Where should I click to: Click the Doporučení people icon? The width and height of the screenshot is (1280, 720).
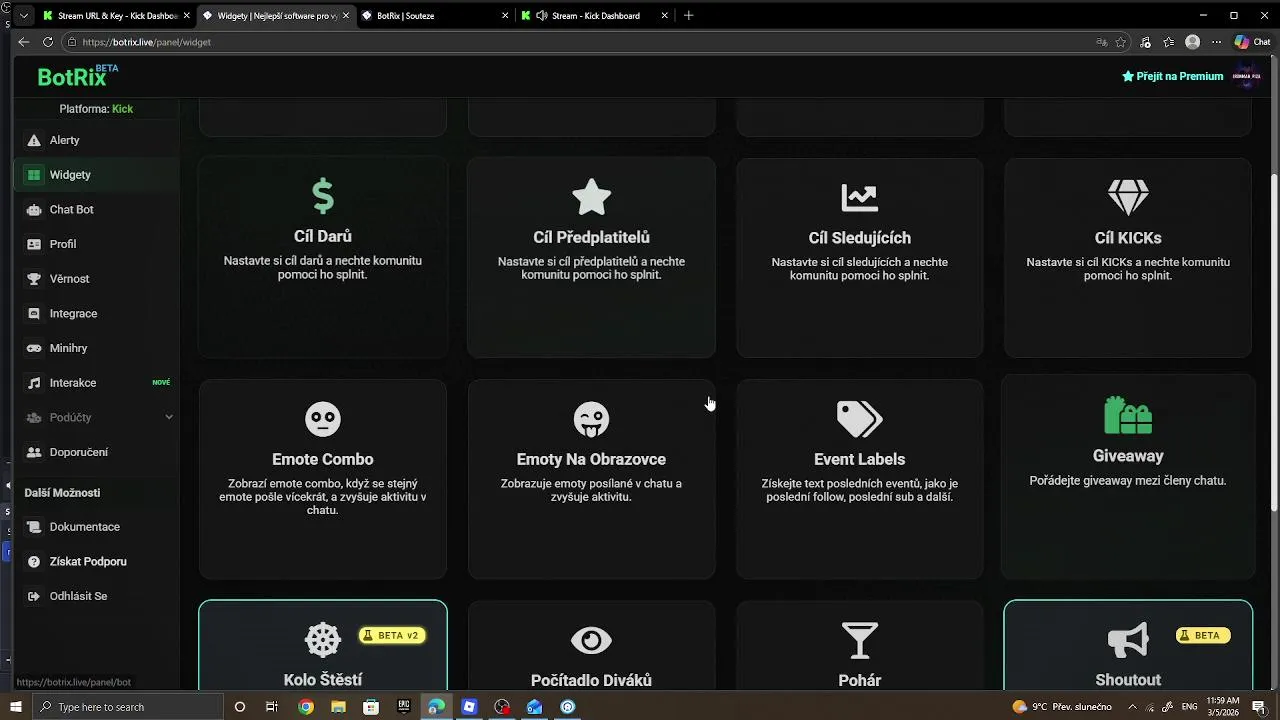point(34,452)
